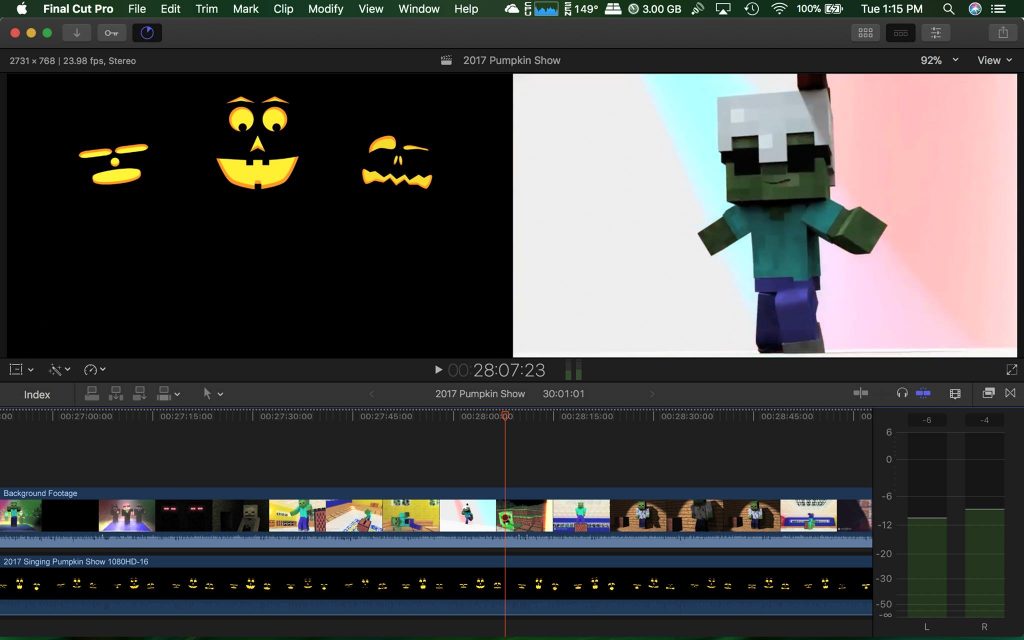Viewport: 1024px width, 640px height.
Task: Open the keyword editor key icon
Action: pos(112,33)
